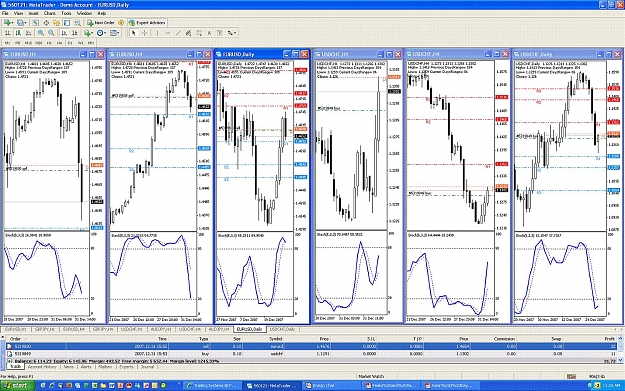
Task: Select the H4 timeframe button
Action: (59, 43)
